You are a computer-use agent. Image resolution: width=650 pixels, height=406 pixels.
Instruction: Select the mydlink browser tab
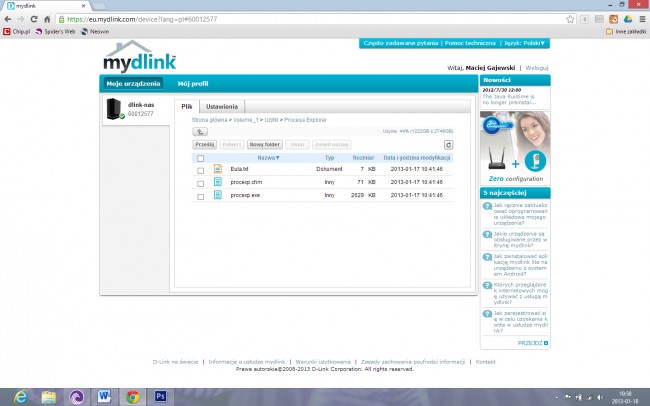[x=46, y=6]
